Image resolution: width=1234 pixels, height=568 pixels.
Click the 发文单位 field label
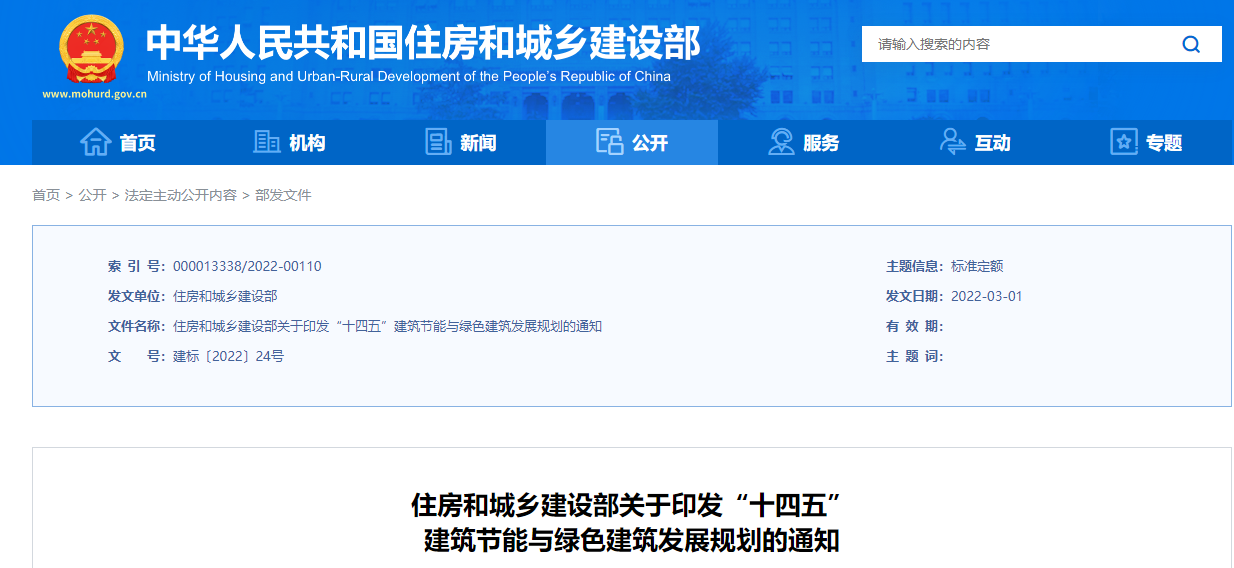[x=137, y=296]
